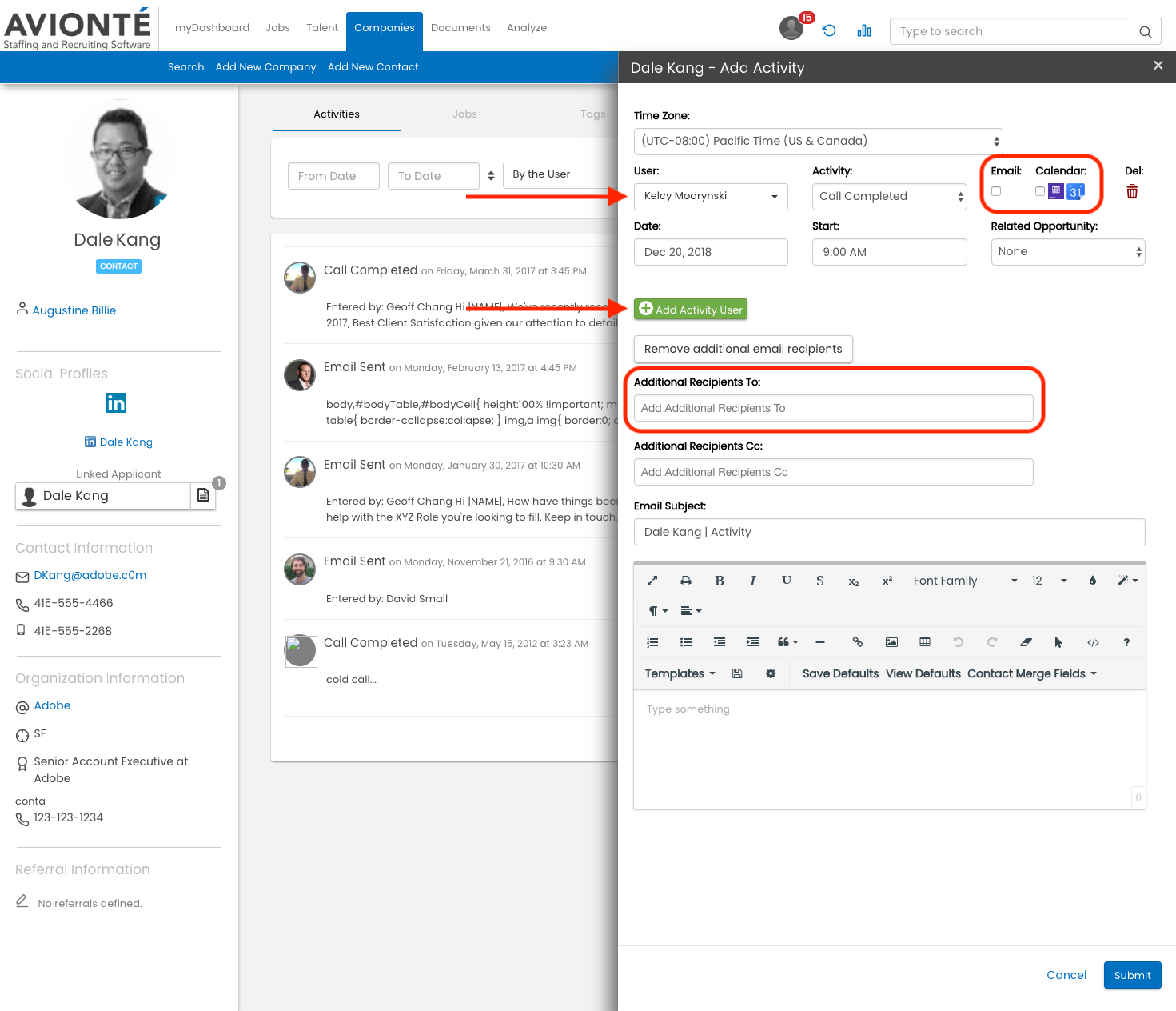The width and height of the screenshot is (1176, 1011).
Task: Click the red trash delete icon
Action: (x=1132, y=192)
